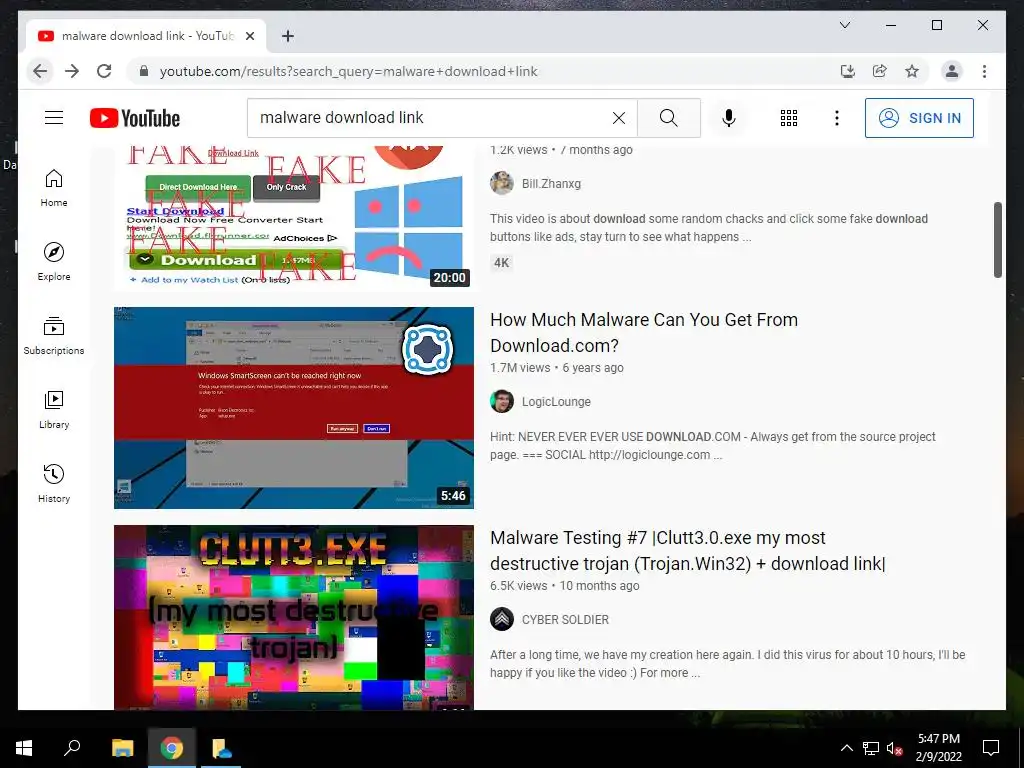Image resolution: width=1024 pixels, height=768 pixels.
Task: Click the LogicLounge channel avatar
Action: pos(502,402)
